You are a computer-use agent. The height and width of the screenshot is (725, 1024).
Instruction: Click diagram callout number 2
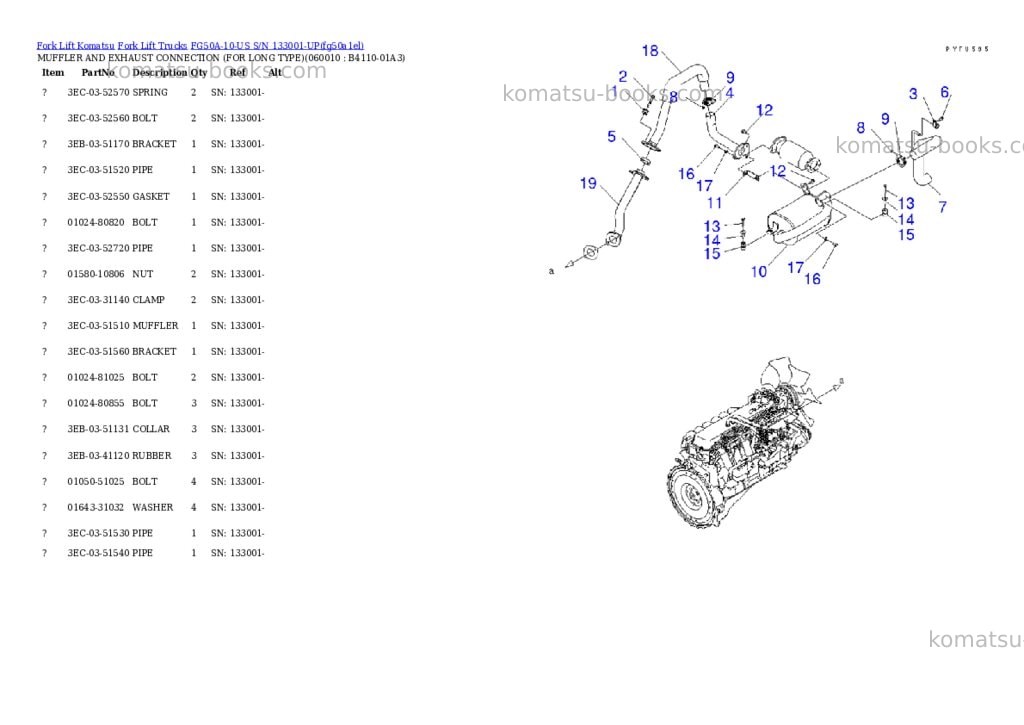point(623,77)
